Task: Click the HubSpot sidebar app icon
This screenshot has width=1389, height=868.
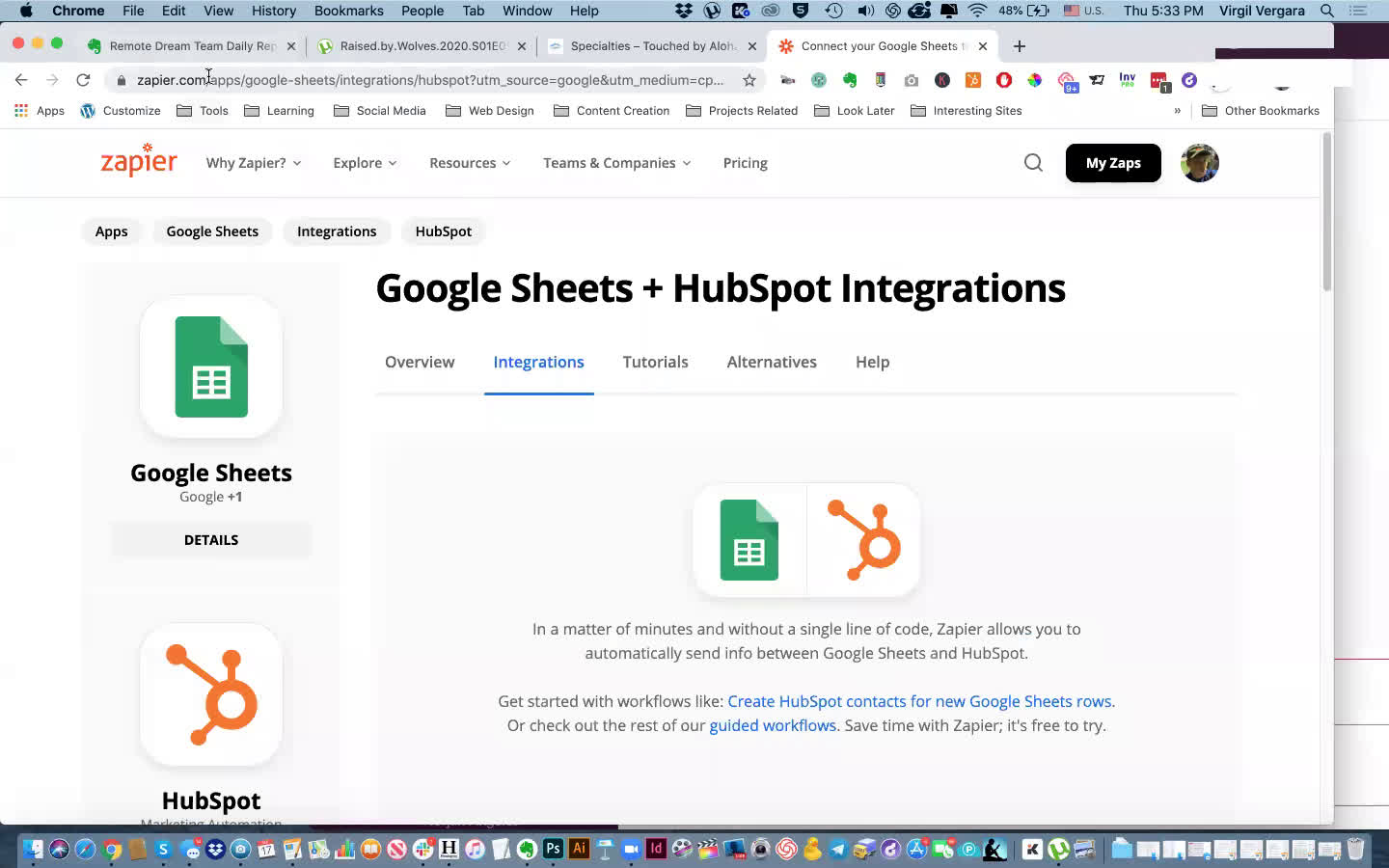Action: coord(211,695)
